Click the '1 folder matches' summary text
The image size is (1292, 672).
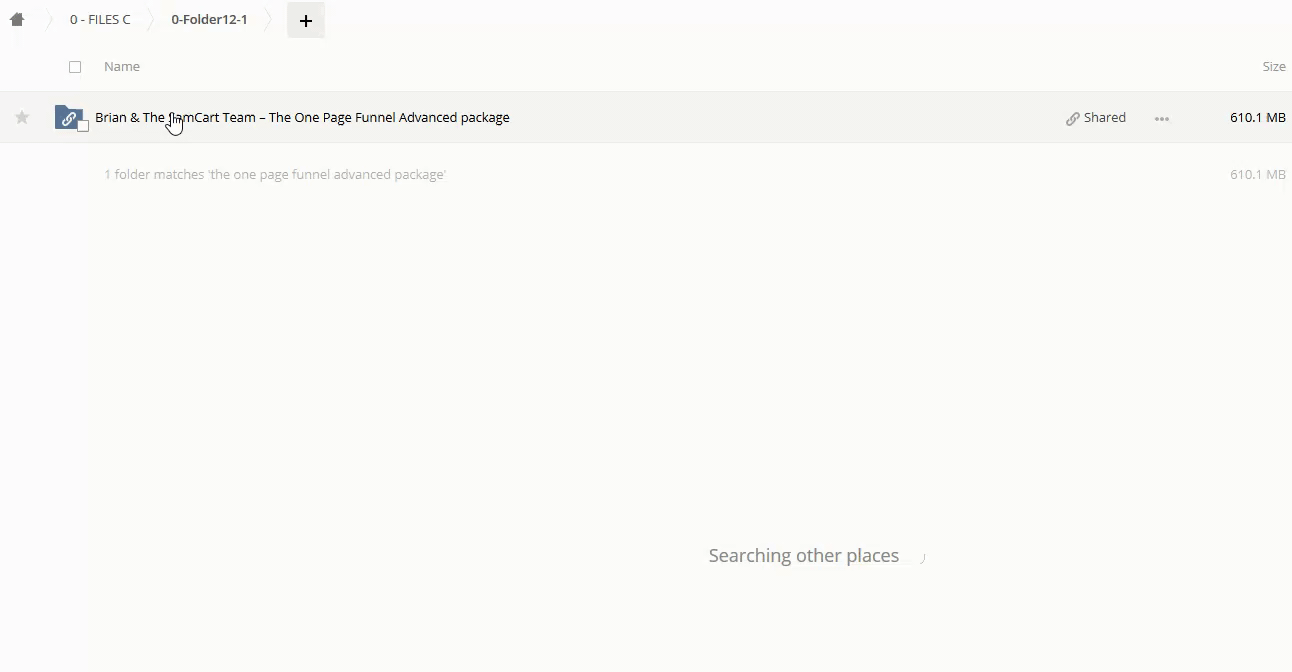(275, 175)
